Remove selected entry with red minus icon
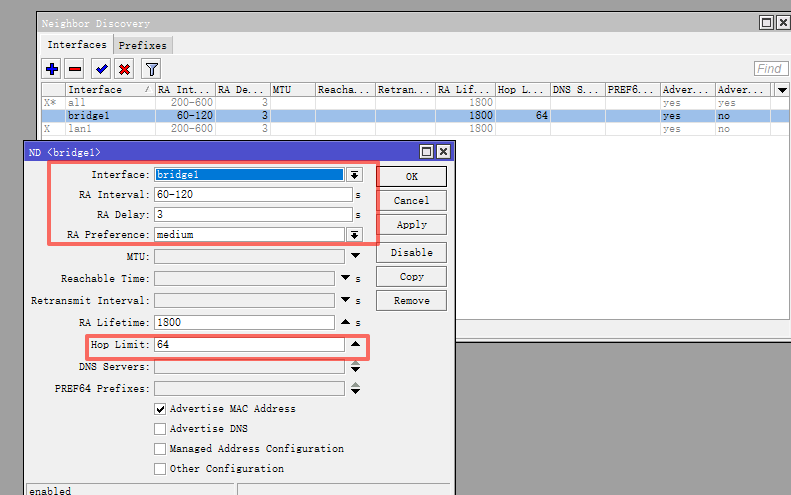 [x=75, y=69]
